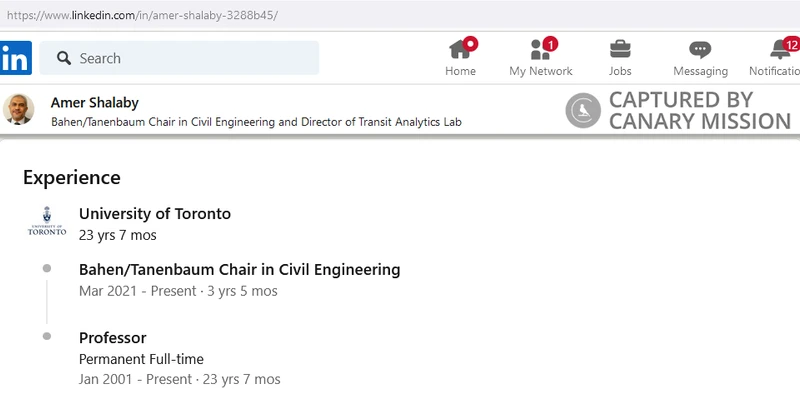The image size is (800, 409).
Task: Open the University of Toronto company link
Action: pyautogui.click(x=154, y=213)
